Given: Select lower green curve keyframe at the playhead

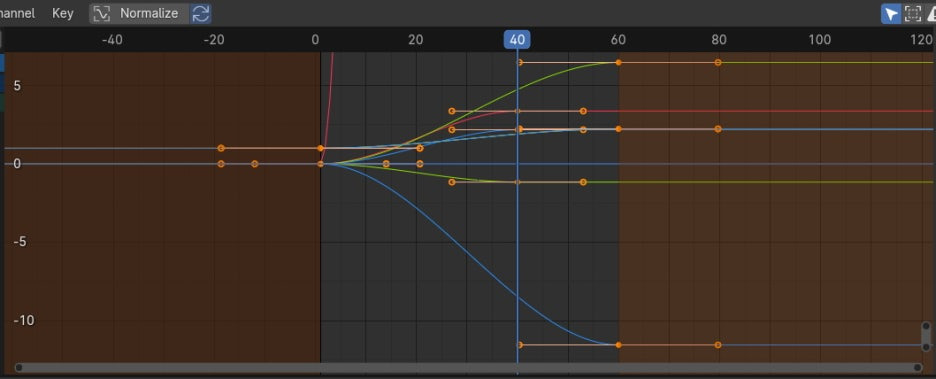Looking at the screenshot, I should 518,182.
